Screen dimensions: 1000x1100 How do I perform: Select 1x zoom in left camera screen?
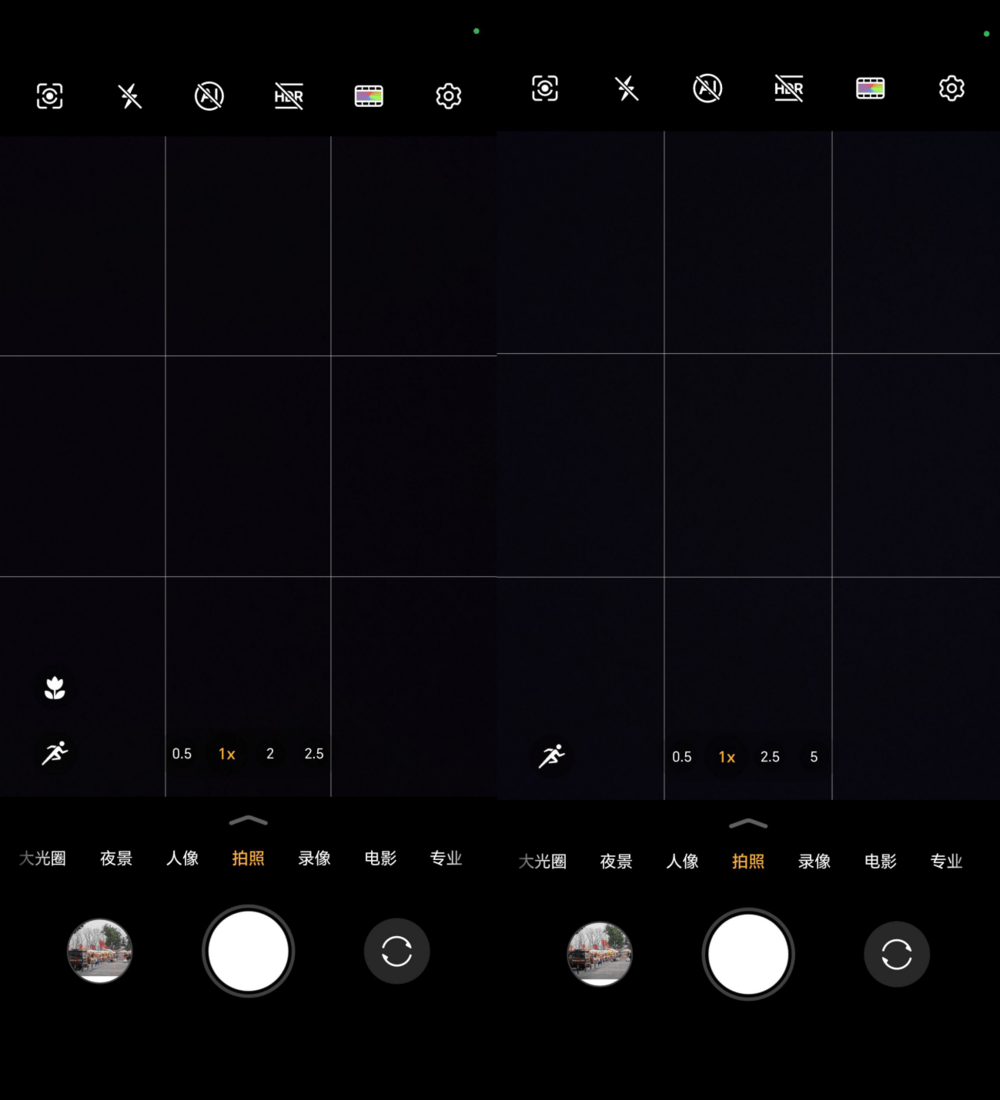(x=227, y=754)
